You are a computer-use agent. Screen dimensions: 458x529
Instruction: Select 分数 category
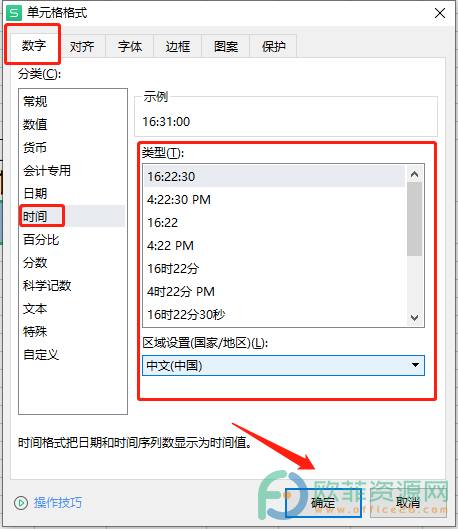[x=72, y=262]
